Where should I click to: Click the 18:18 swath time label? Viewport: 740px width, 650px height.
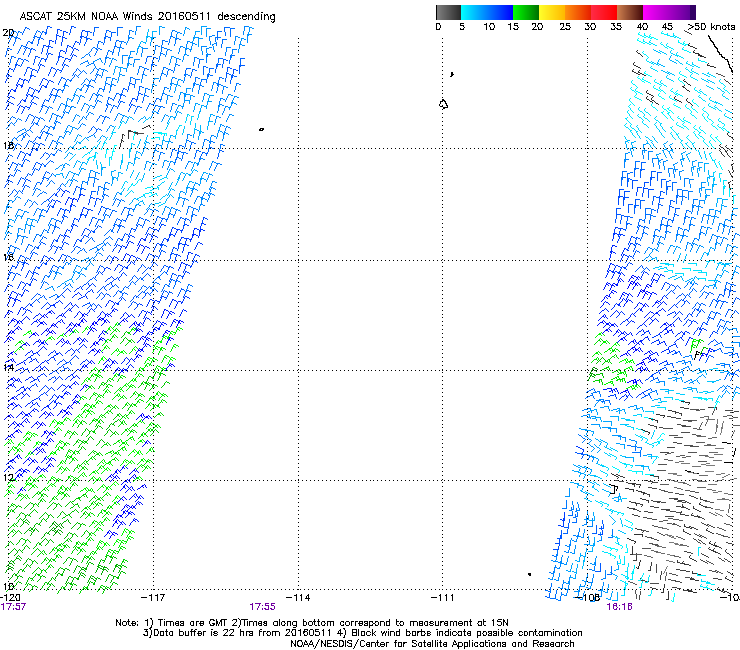click(x=619, y=607)
